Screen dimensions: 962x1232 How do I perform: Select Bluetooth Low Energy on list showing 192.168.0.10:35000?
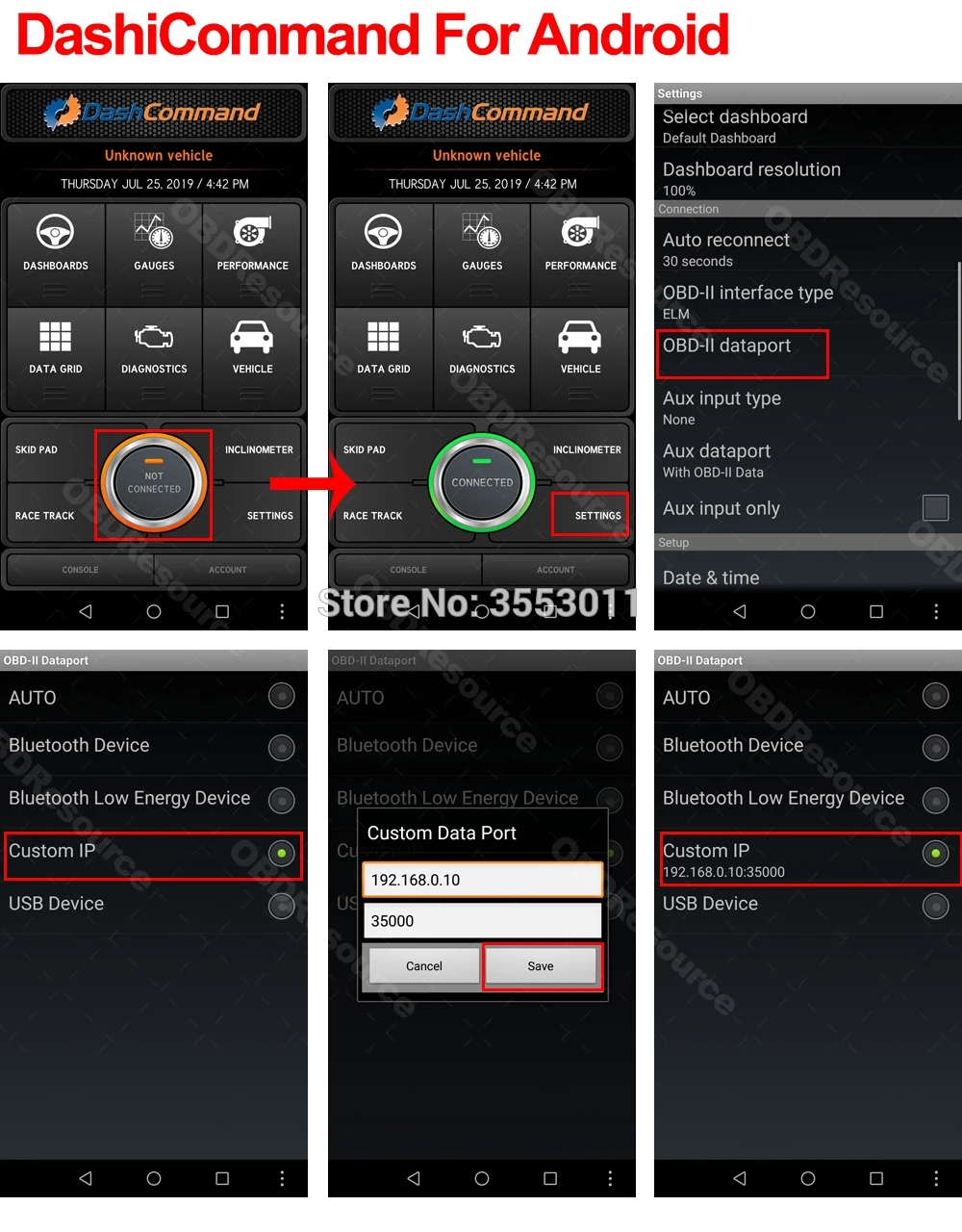click(936, 800)
